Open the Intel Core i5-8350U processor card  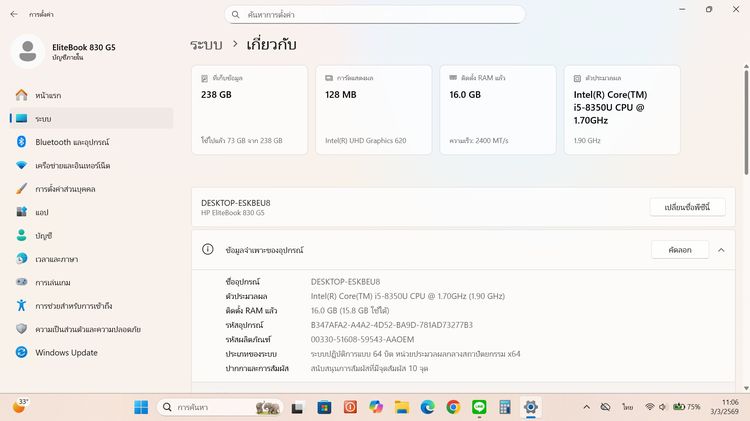tap(622, 110)
